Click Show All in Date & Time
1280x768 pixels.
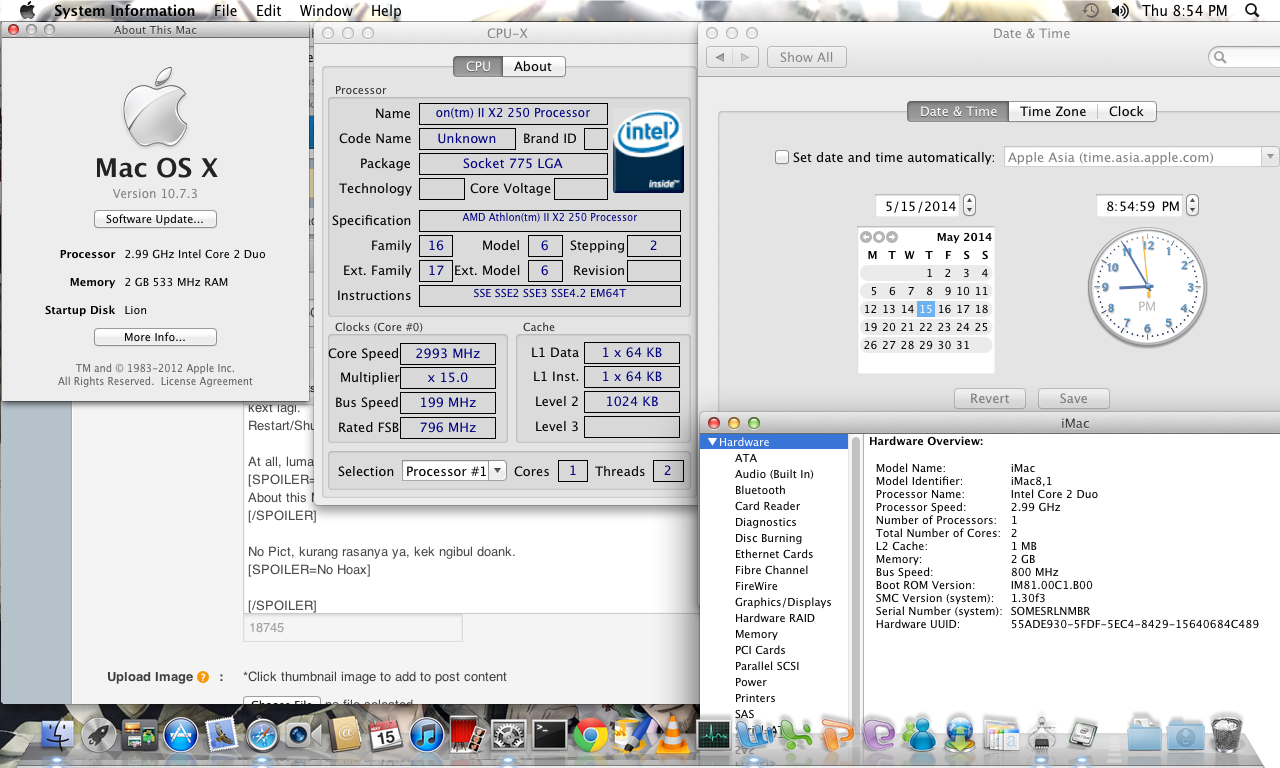806,57
